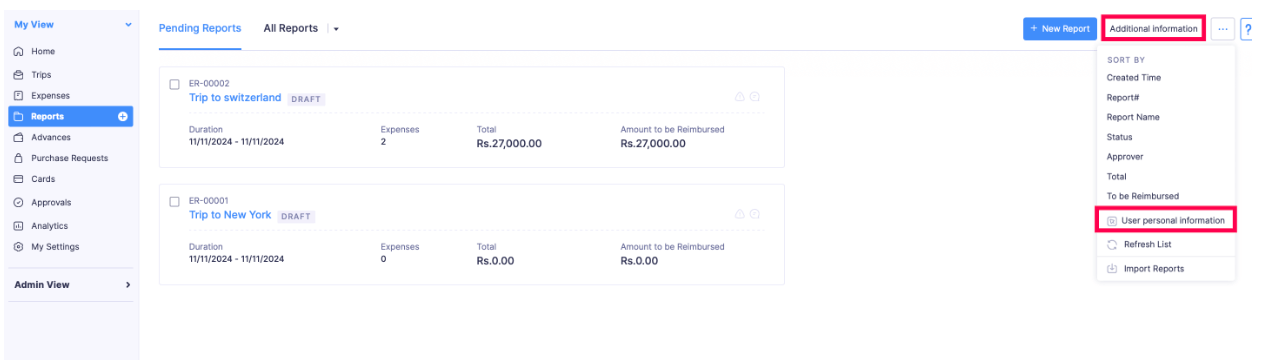Sort reports by Created Time
1264x362 pixels.
point(1134,77)
